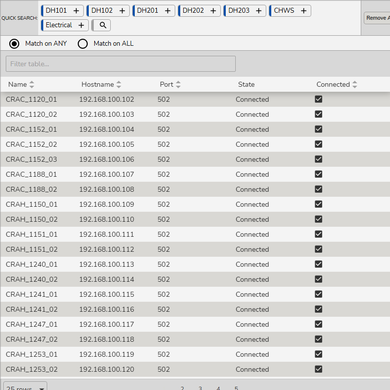Click the Remove button at top right
The width and height of the screenshot is (390, 390).
377,18
